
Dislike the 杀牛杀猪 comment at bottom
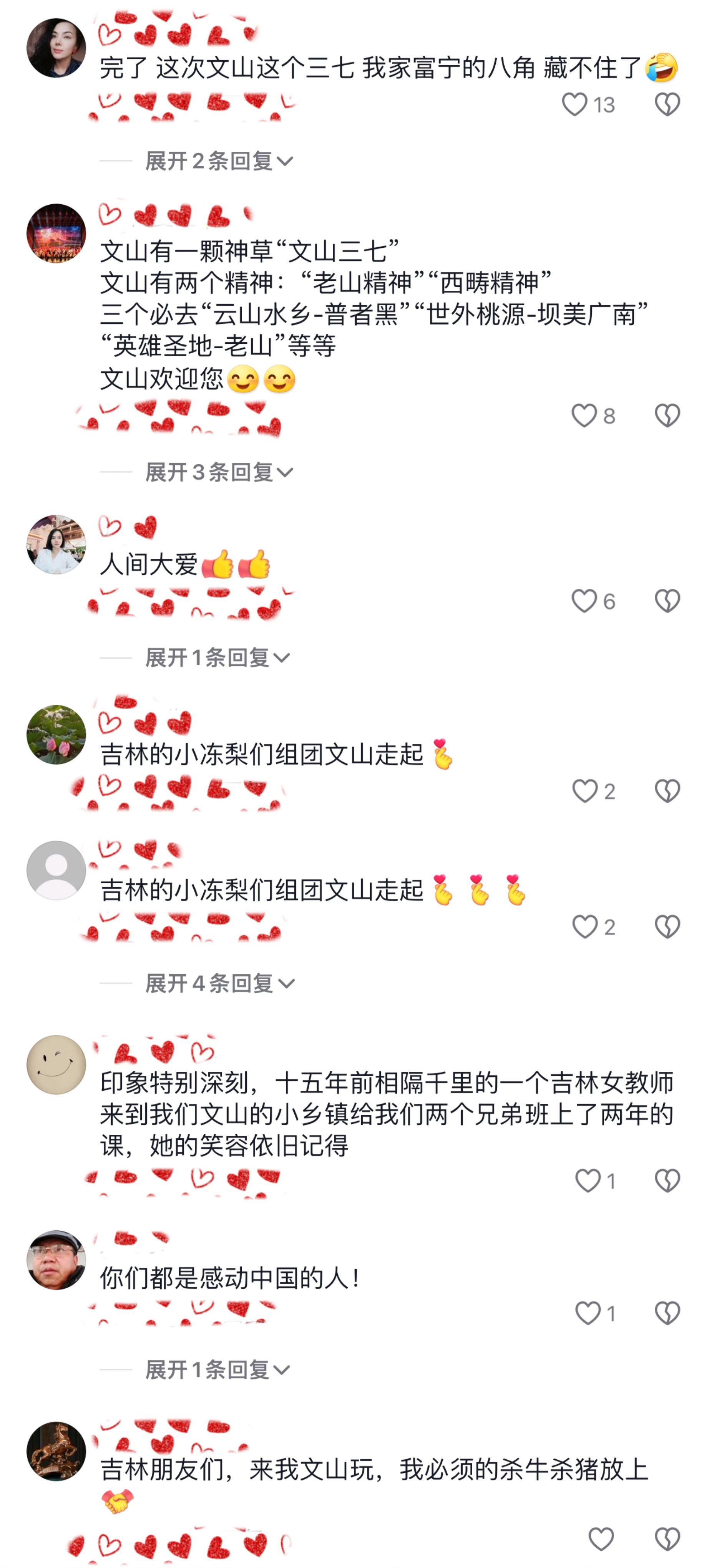click(x=667, y=1539)
